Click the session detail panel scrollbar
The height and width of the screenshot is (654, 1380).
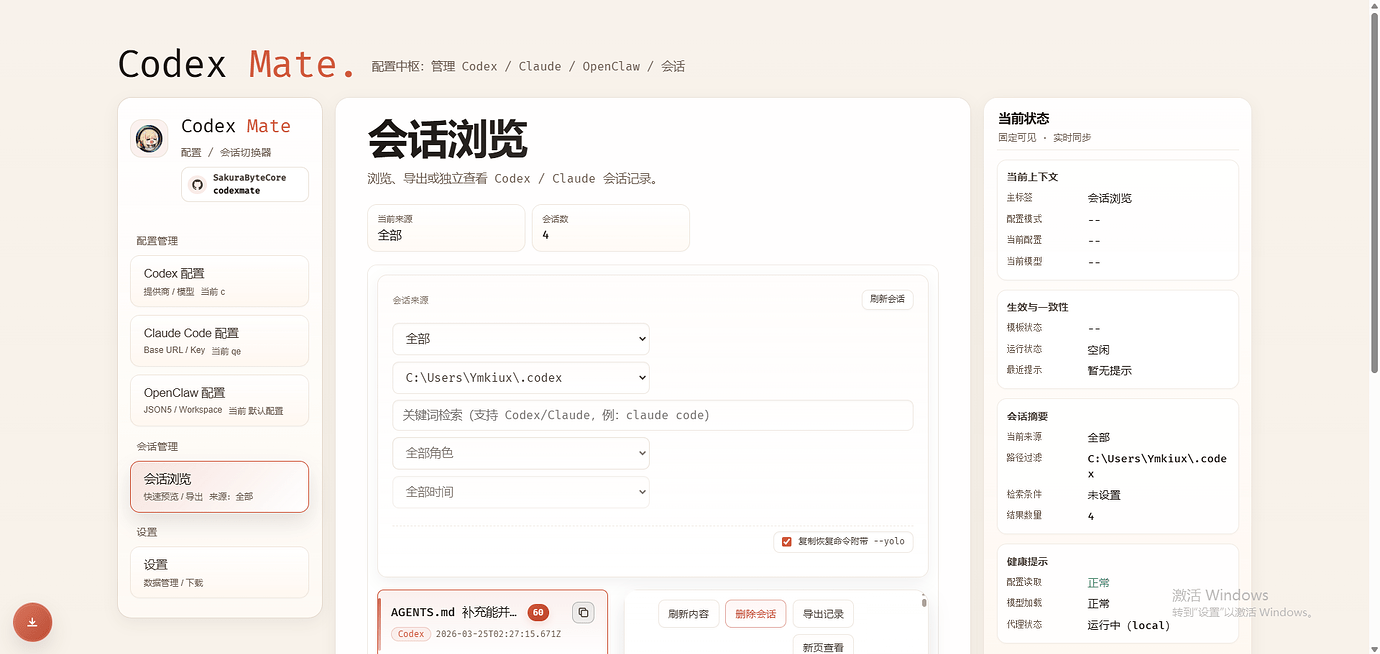click(x=924, y=602)
